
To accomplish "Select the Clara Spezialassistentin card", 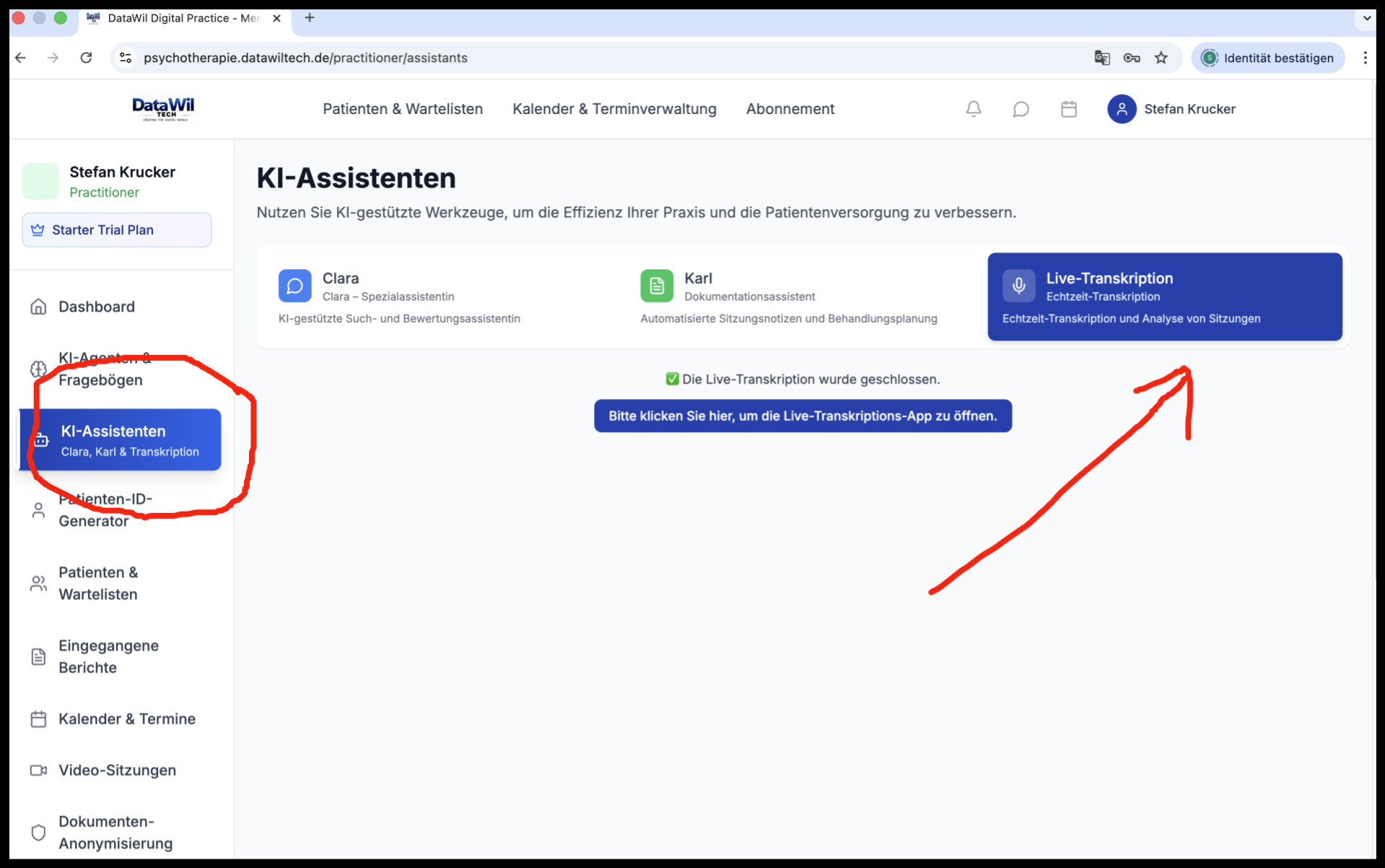I will tap(441, 297).
